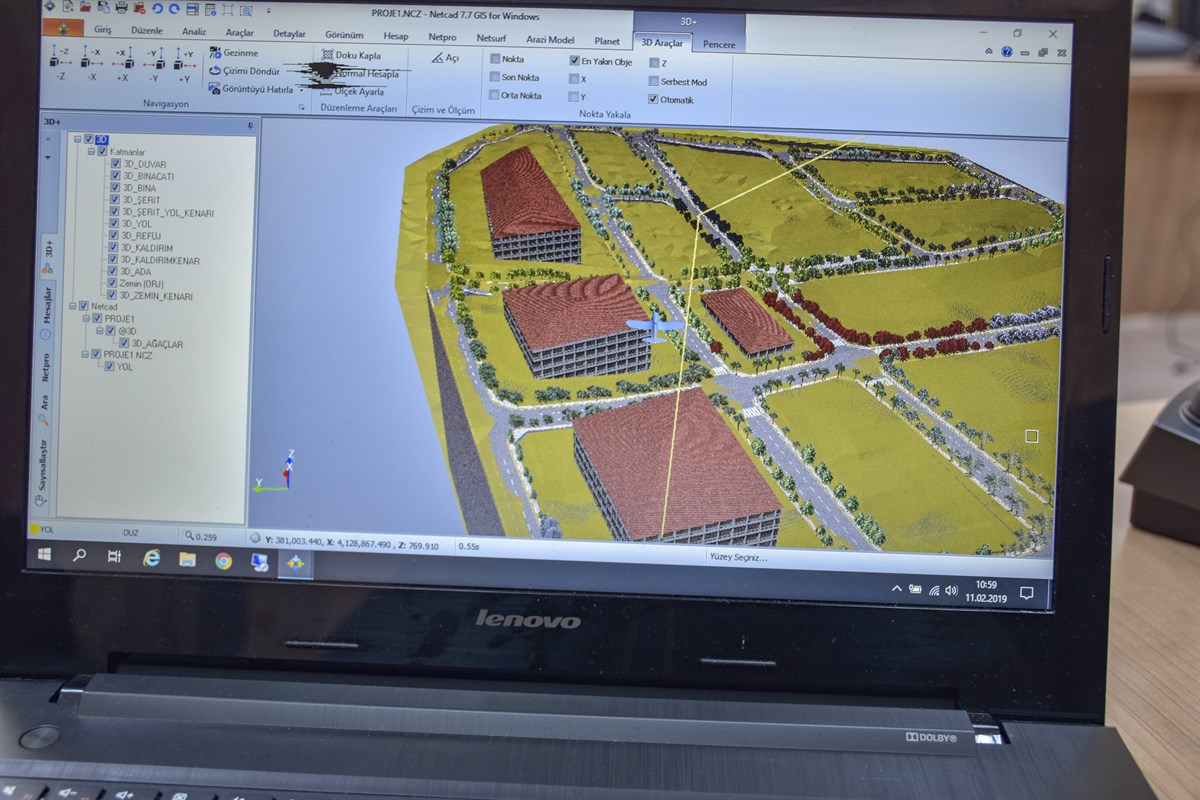Open the Giriş ribbon tab
The width and height of the screenshot is (1200, 800).
(x=103, y=29)
